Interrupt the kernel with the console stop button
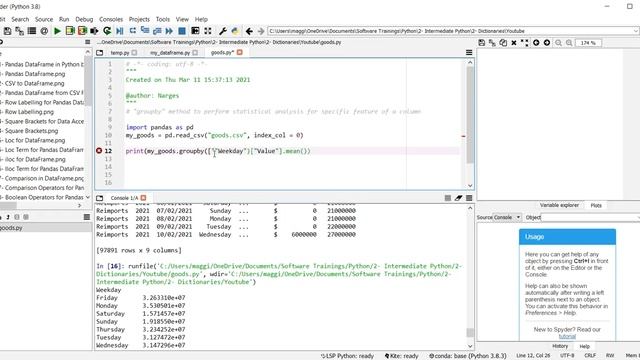Viewport: 640px width, 360px height. pyautogui.click(x=448, y=198)
